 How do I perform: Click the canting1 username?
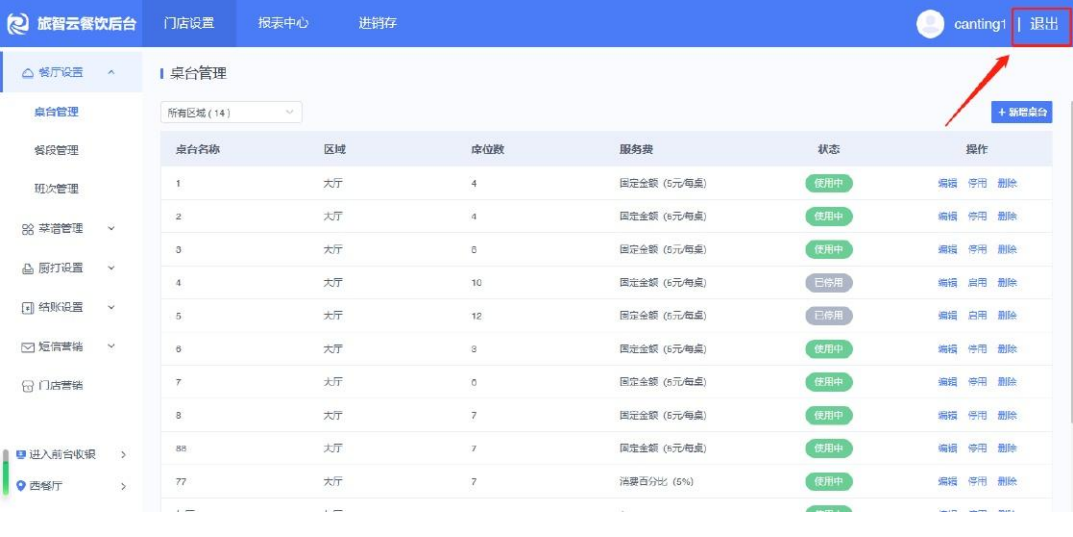980,24
